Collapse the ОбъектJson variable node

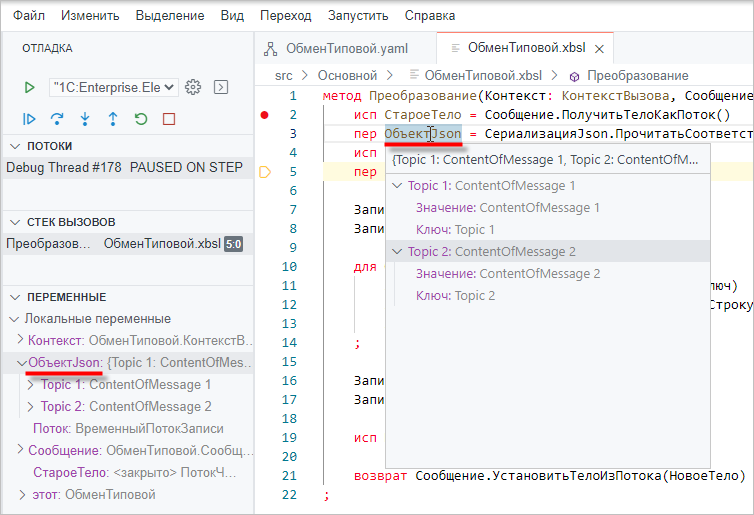click(x=21, y=363)
